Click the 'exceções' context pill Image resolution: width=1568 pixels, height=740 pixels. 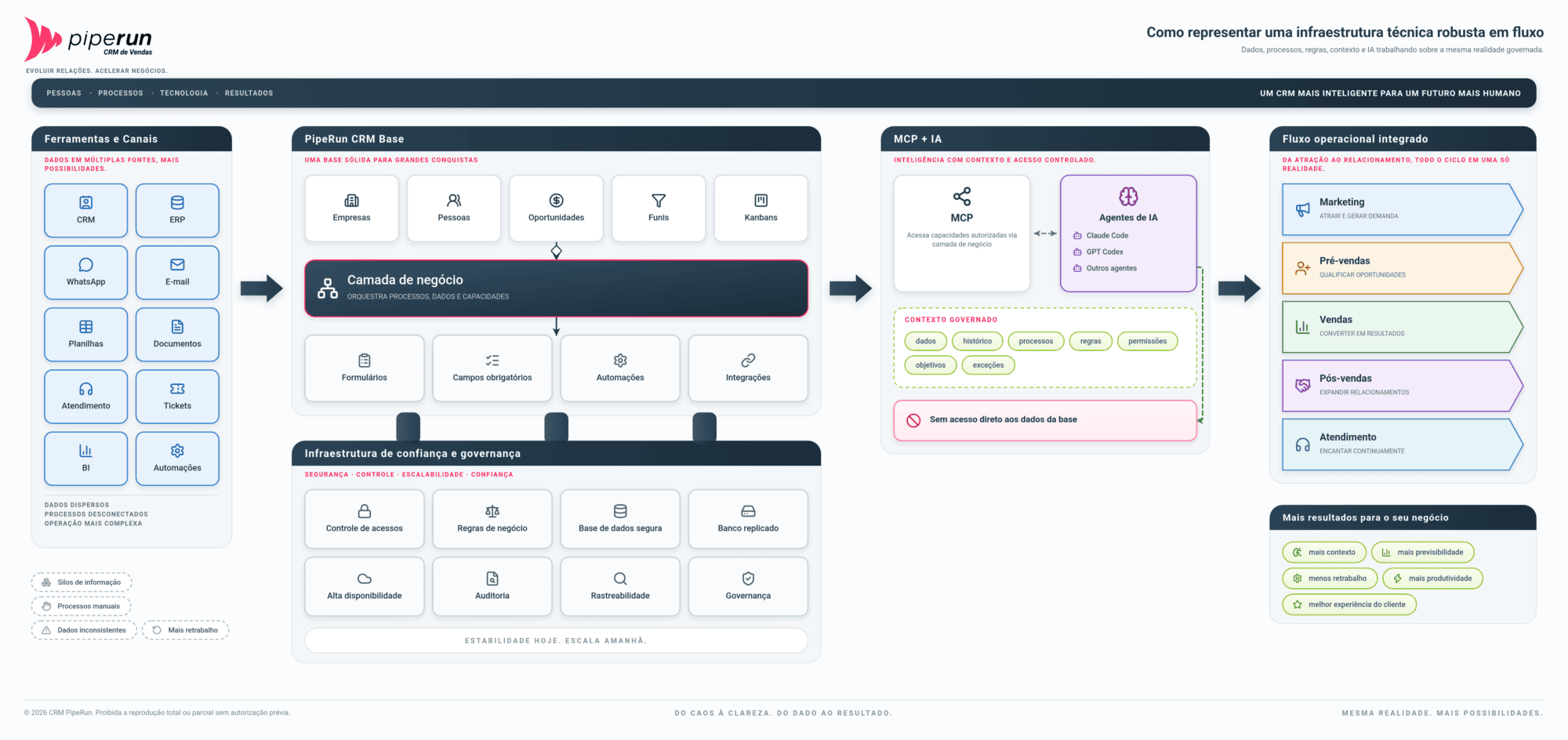(x=989, y=365)
